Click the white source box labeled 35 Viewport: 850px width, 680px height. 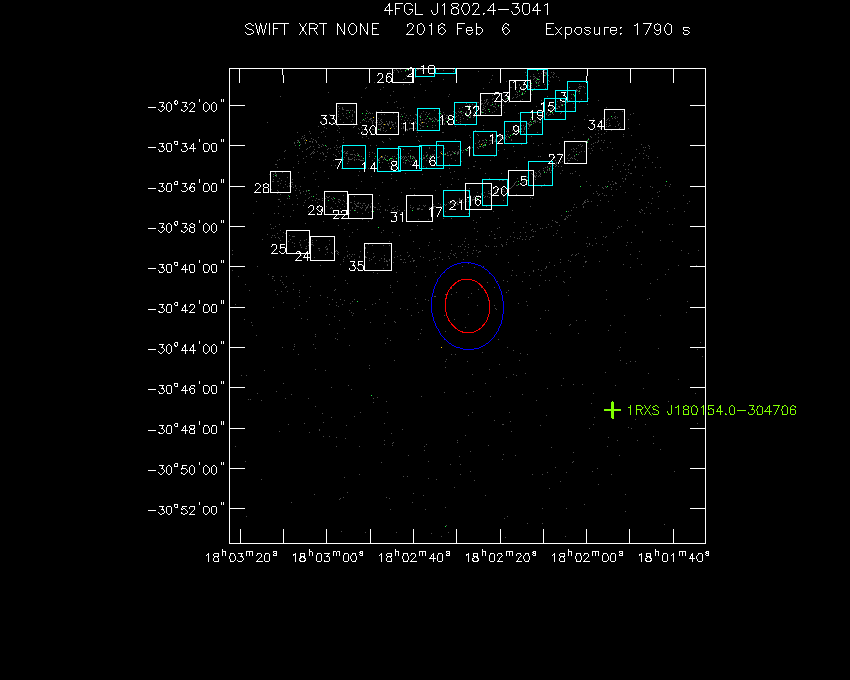pyautogui.click(x=378, y=257)
